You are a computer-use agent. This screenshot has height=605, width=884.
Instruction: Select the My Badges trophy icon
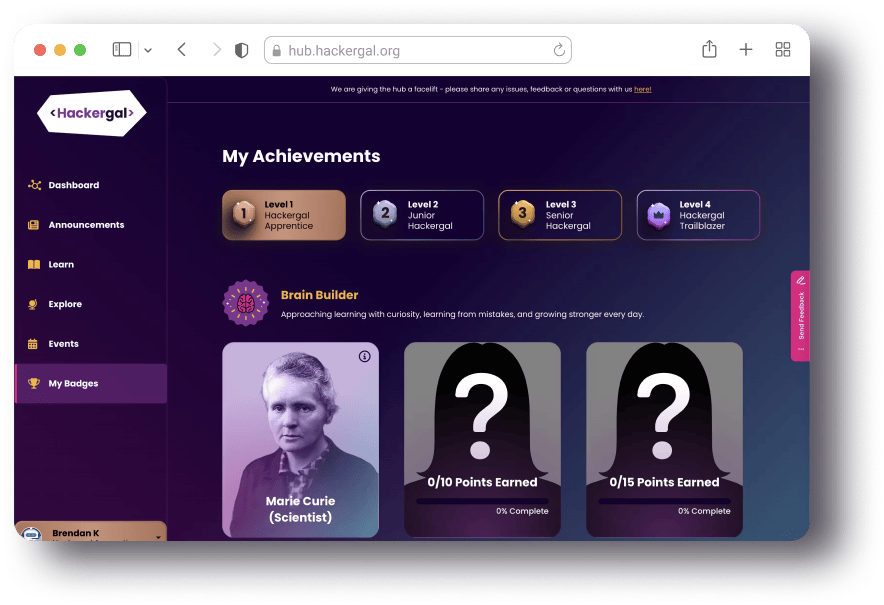click(x=34, y=383)
